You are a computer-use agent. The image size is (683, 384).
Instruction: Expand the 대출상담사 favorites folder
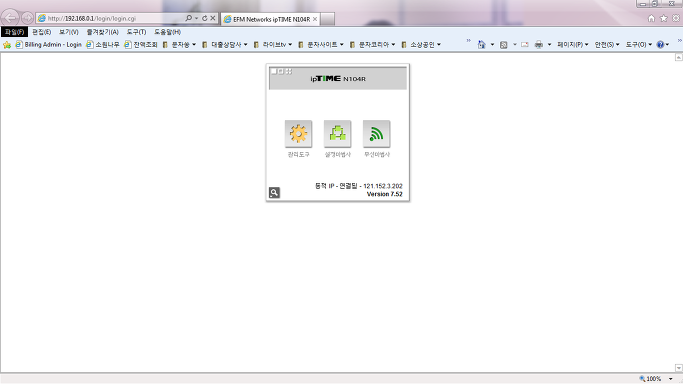[x=225, y=44]
